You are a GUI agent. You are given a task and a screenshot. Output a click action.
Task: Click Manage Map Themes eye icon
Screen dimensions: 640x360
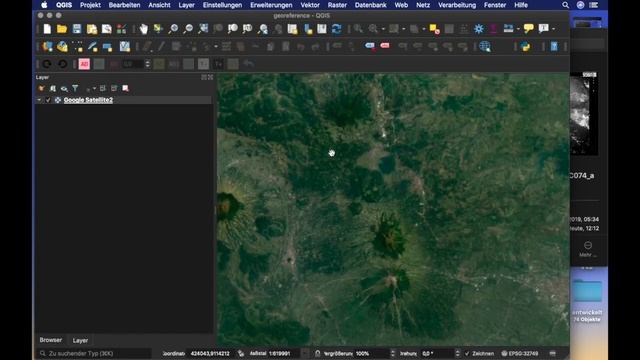[64, 88]
